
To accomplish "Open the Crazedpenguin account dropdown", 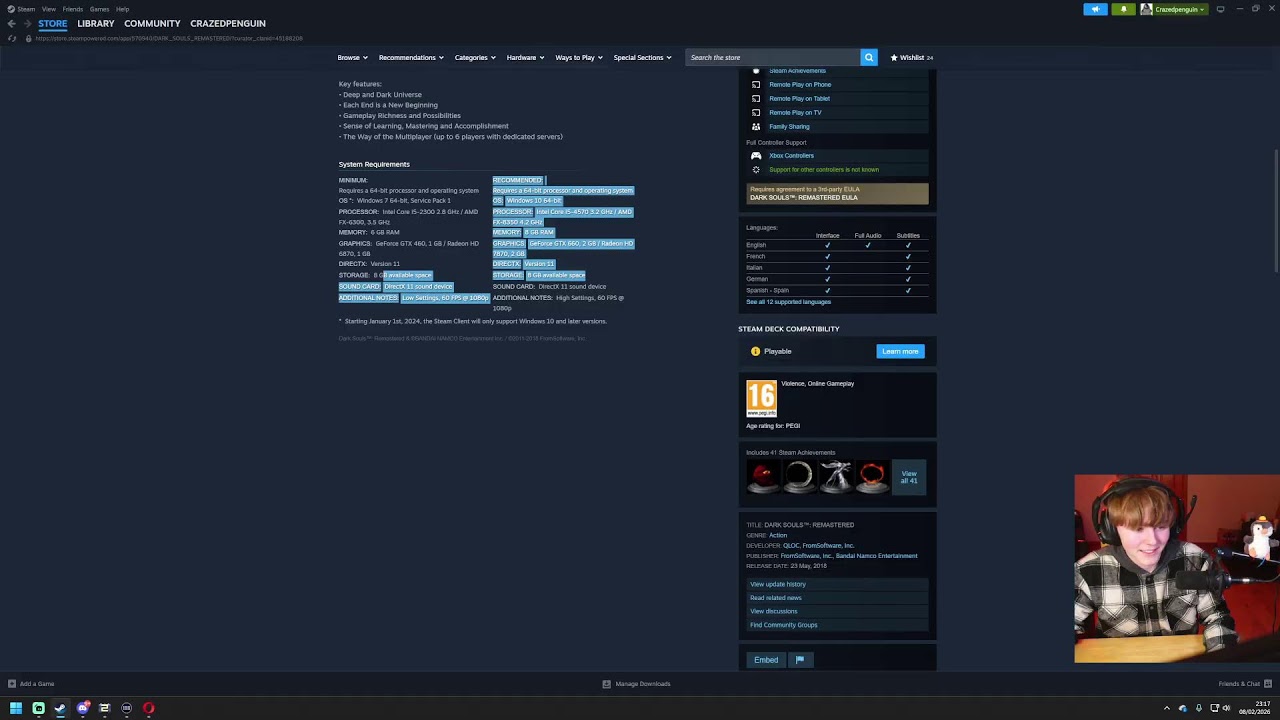I will (x=1174, y=9).
